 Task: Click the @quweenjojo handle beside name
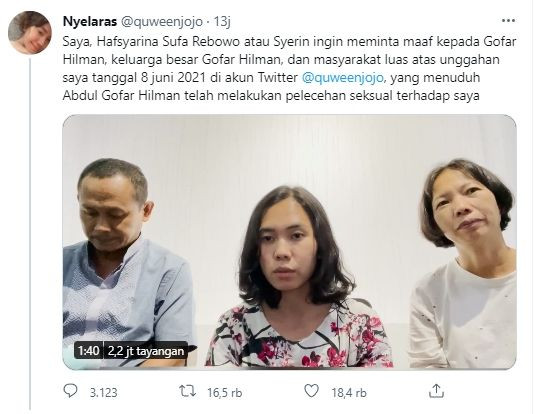(x=162, y=22)
